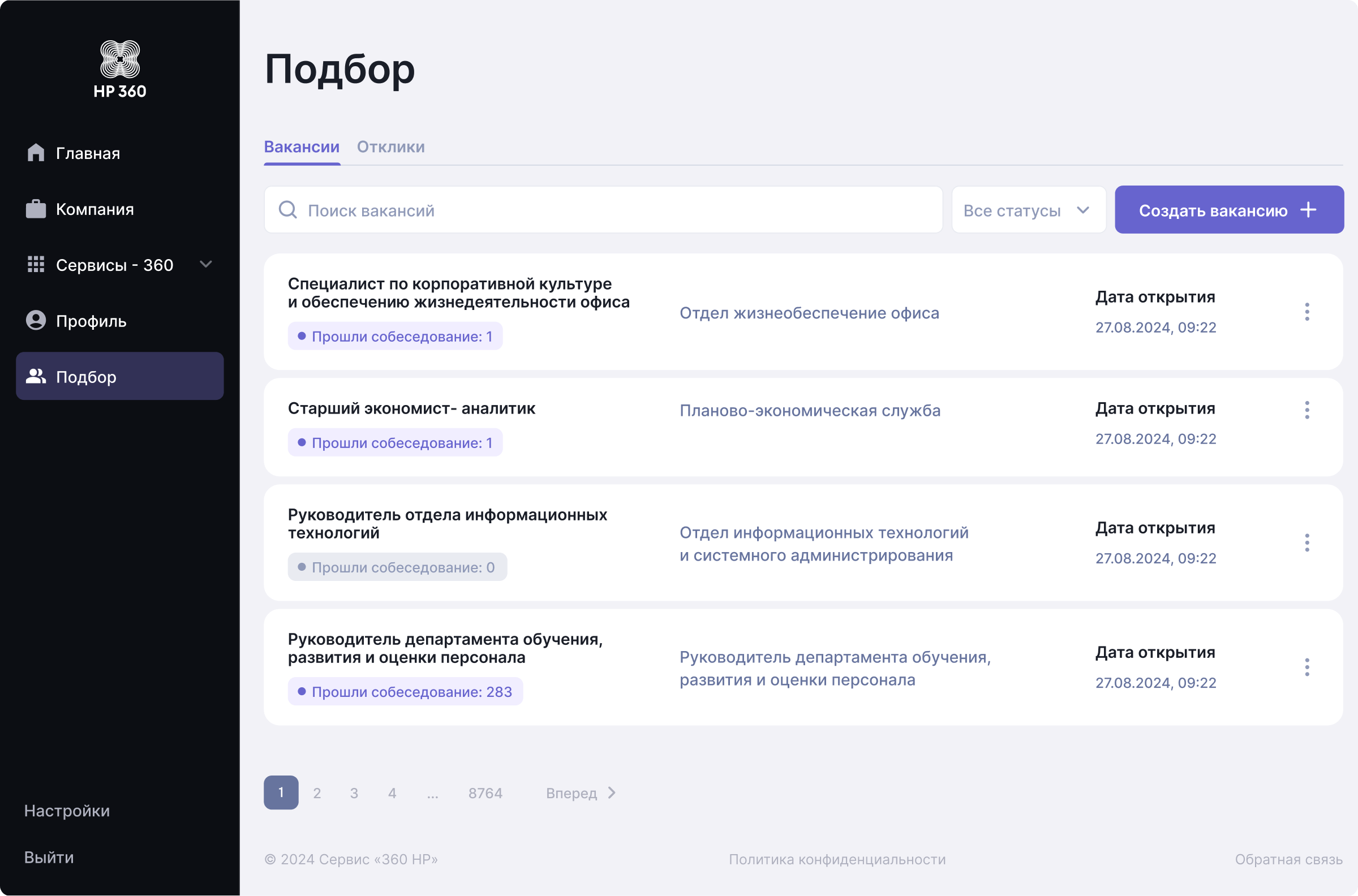The height and width of the screenshot is (896, 1358).
Task: Open three-dot menu for Руководитель отдела информационных технологий
Action: pyautogui.click(x=1307, y=542)
